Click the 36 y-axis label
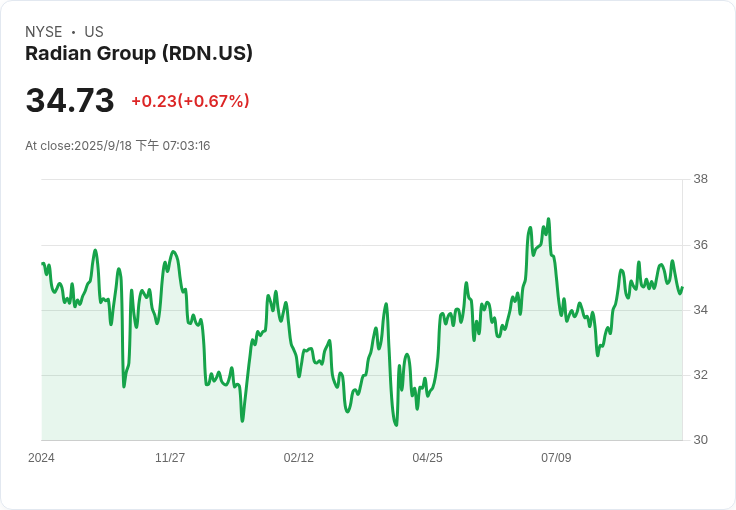736x510 pixels. coord(700,245)
